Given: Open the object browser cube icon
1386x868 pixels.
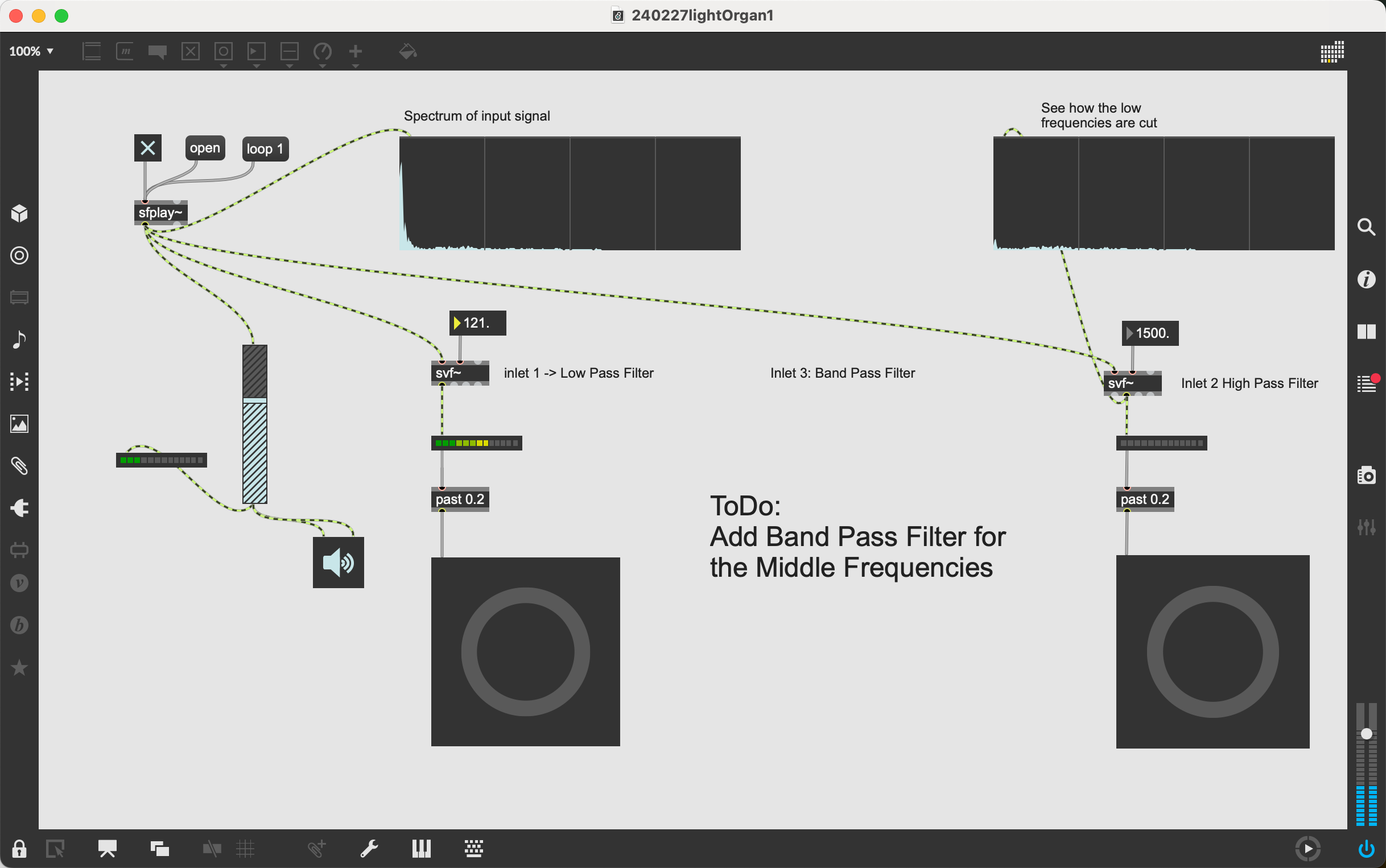Looking at the screenshot, I should coord(19,213).
